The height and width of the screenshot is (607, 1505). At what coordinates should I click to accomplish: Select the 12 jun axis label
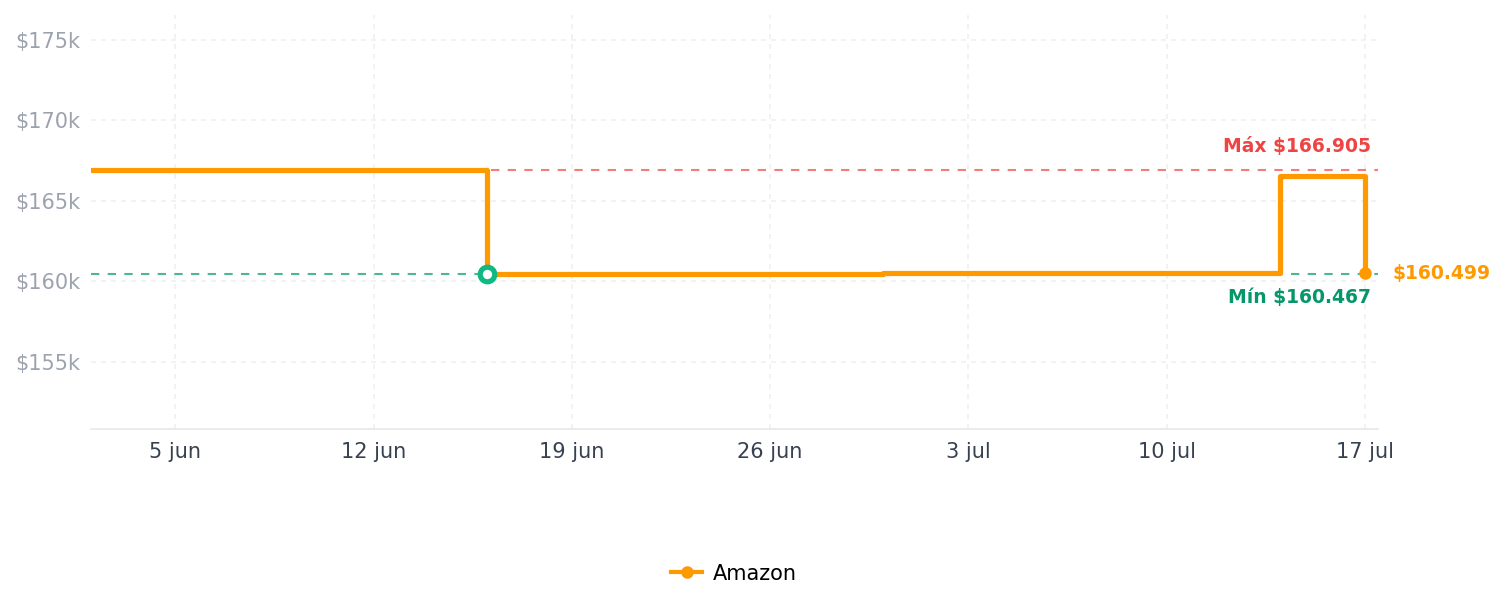pyautogui.click(x=374, y=451)
